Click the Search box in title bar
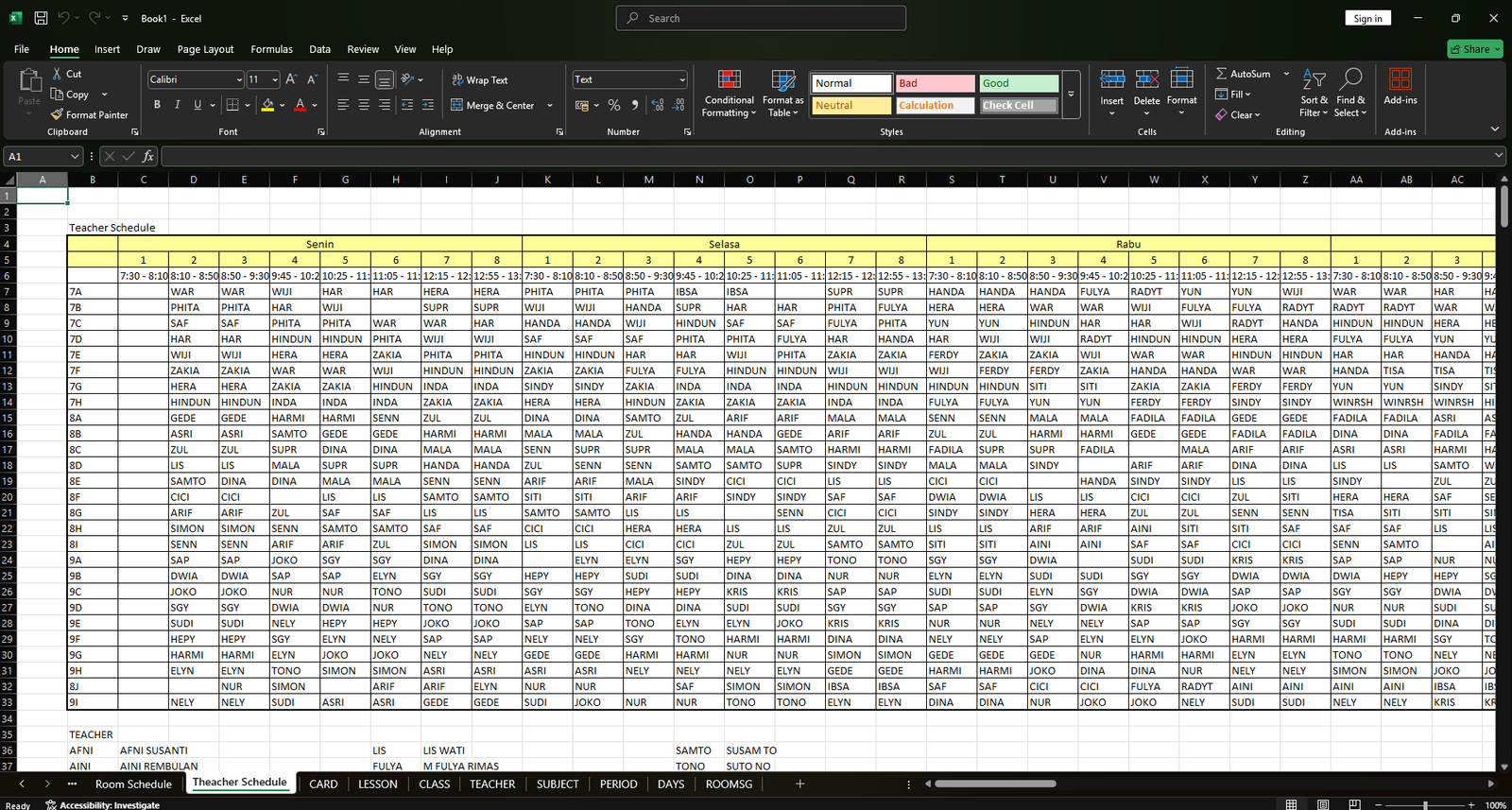1512x810 pixels. pyautogui.click(x=761, y=18)
